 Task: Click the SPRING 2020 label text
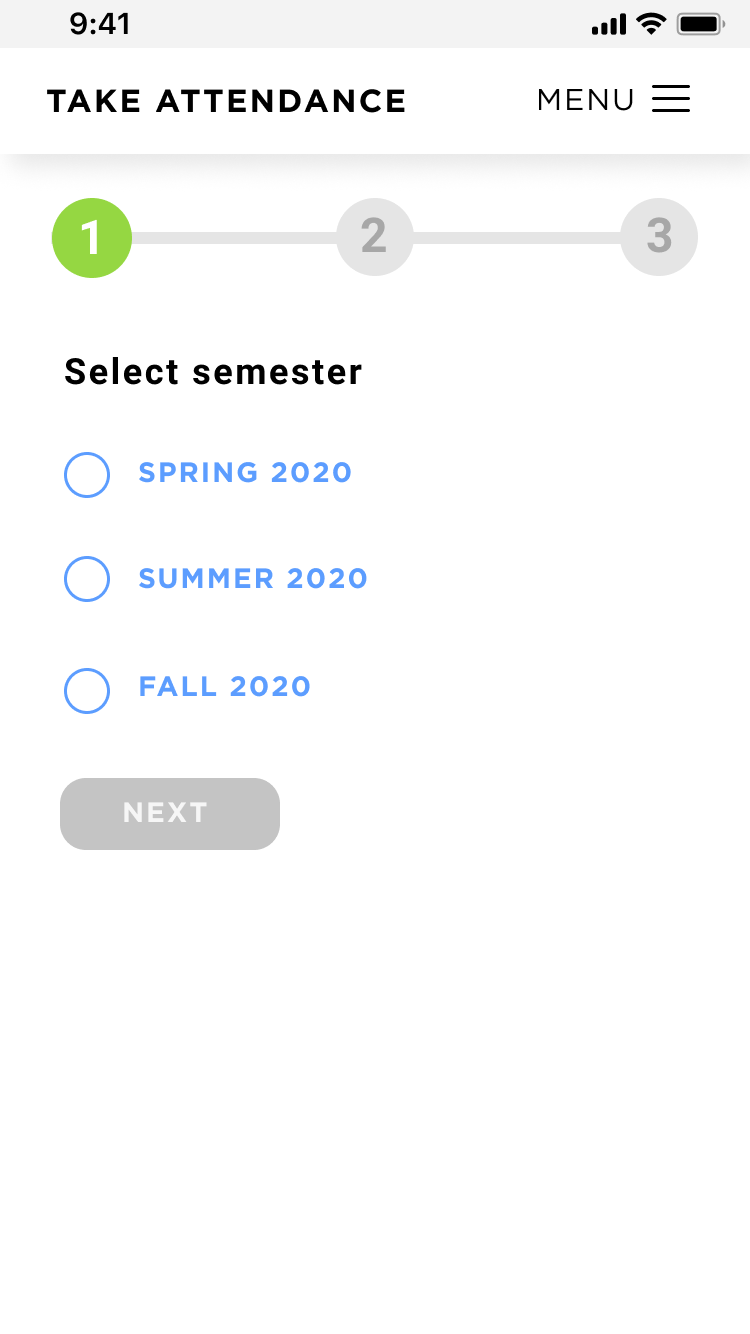pyautogui.click(x=245, y=472)
